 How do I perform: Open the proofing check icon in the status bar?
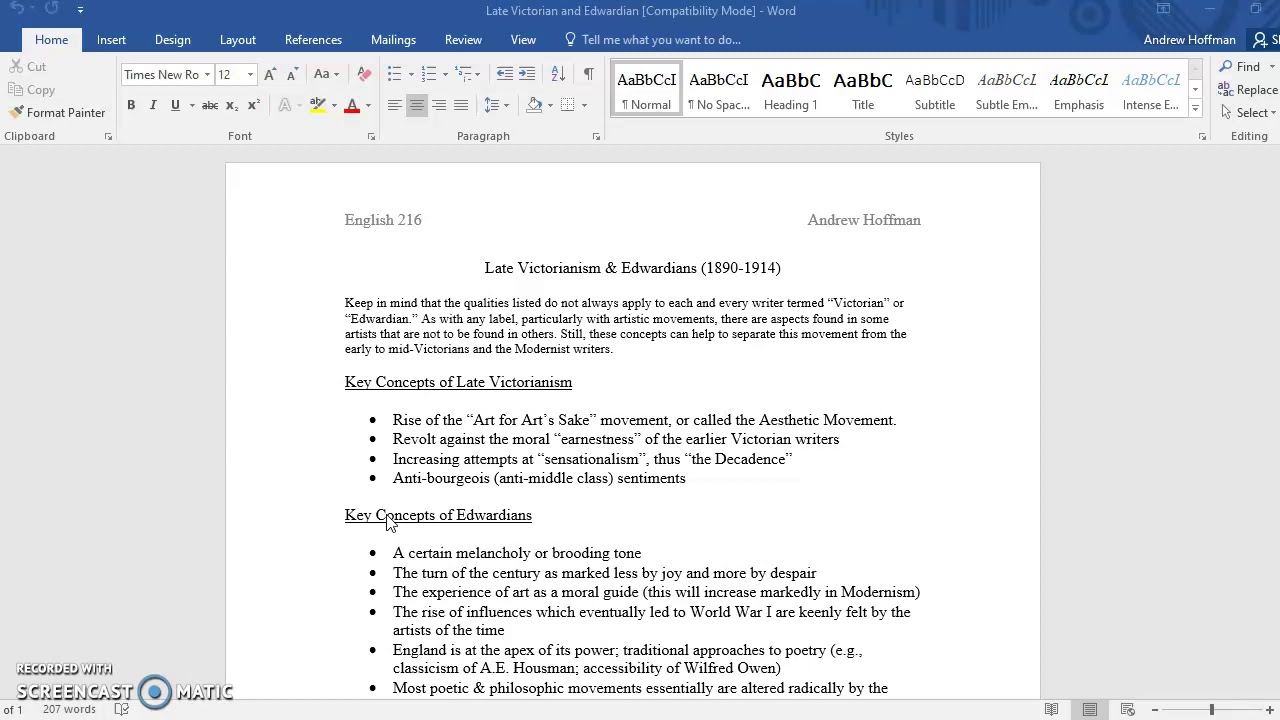(x=122, y=709)
